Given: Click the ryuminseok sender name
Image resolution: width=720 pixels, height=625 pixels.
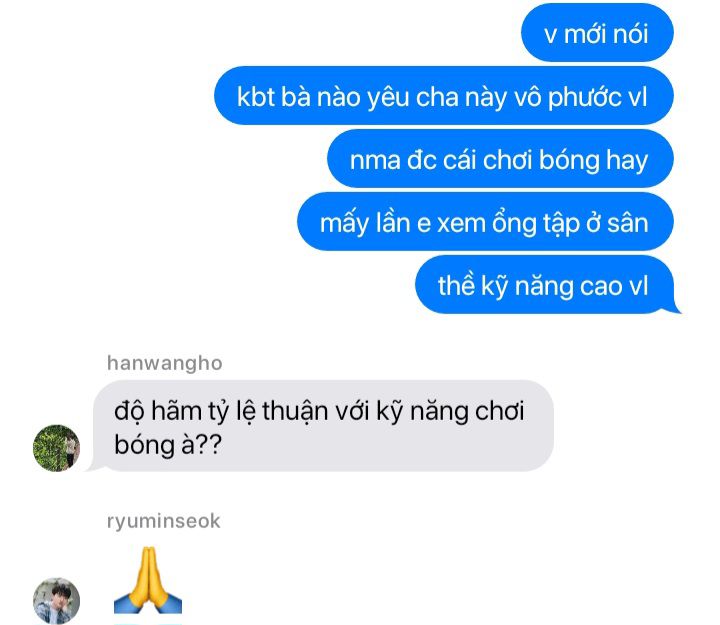Looking at the screenshot, I should click(164, 521).
